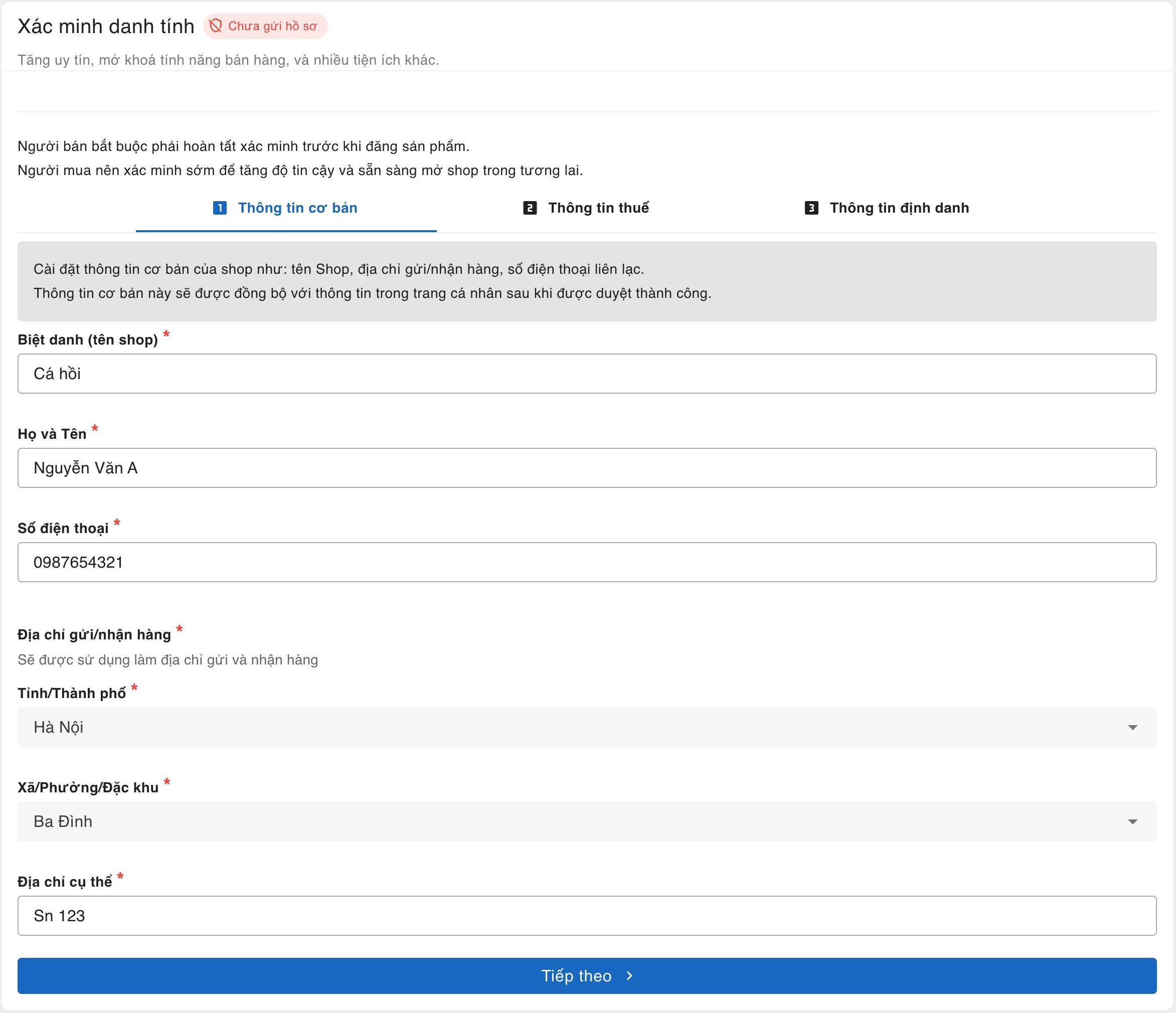The width and height of the screenshot is (1176, 1013).
Task: Click the Xác minh danh tính heading
Action: point(106,26)
